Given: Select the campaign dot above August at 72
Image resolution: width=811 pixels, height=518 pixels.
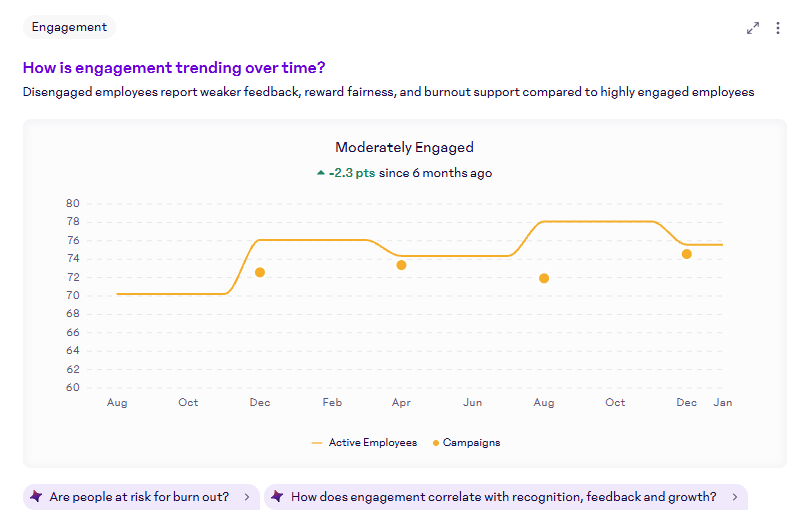Looking at the screenshot, I should click(x=544, y=278).
